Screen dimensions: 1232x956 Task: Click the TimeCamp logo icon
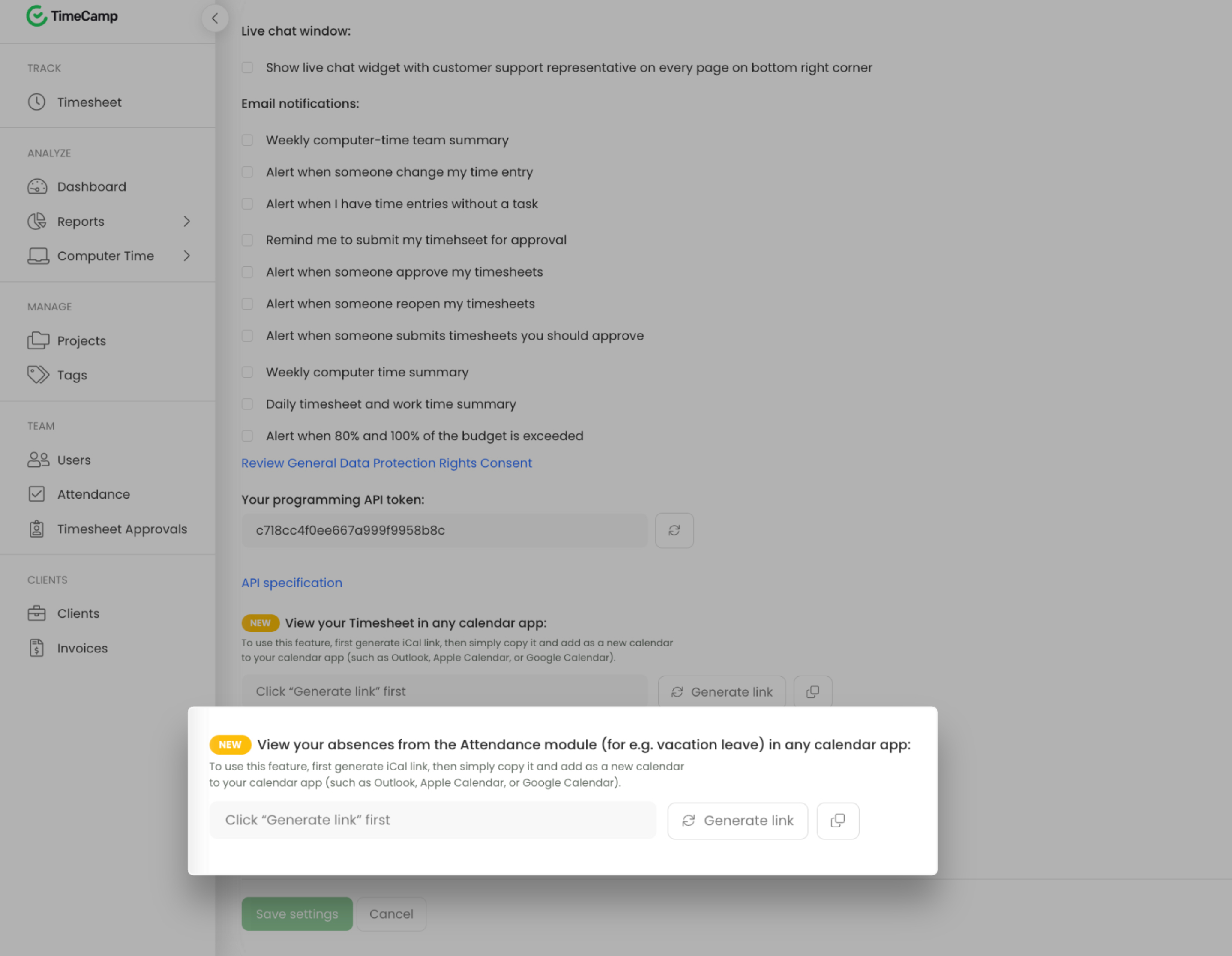click(x=36, y=16)
